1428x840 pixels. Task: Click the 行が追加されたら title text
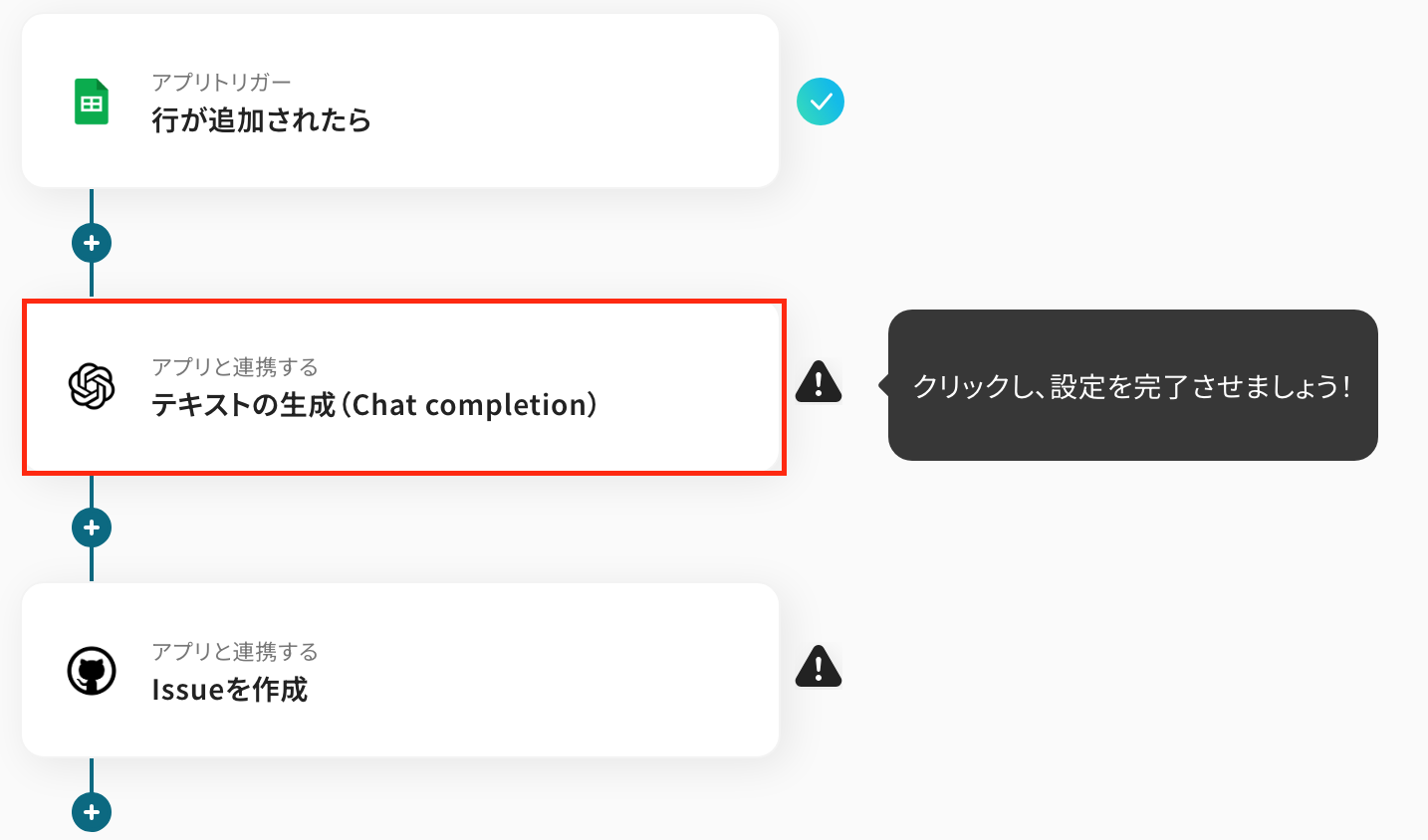click(262, 120)
